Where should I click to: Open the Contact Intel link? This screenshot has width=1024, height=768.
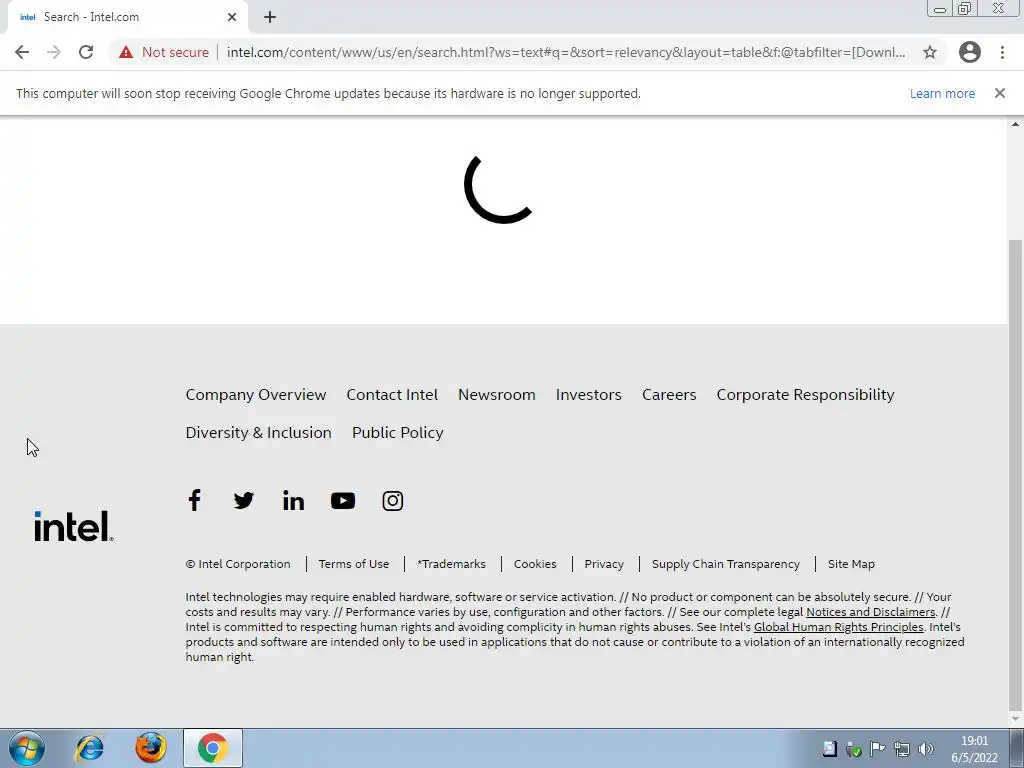(x=392, y=394)
